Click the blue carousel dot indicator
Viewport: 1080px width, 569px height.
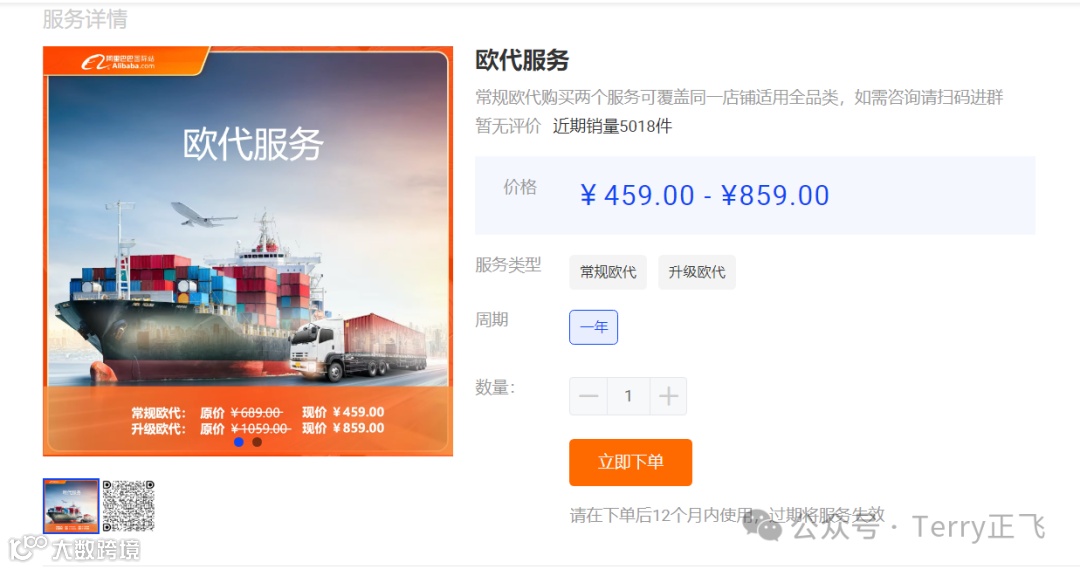point(239,442)
